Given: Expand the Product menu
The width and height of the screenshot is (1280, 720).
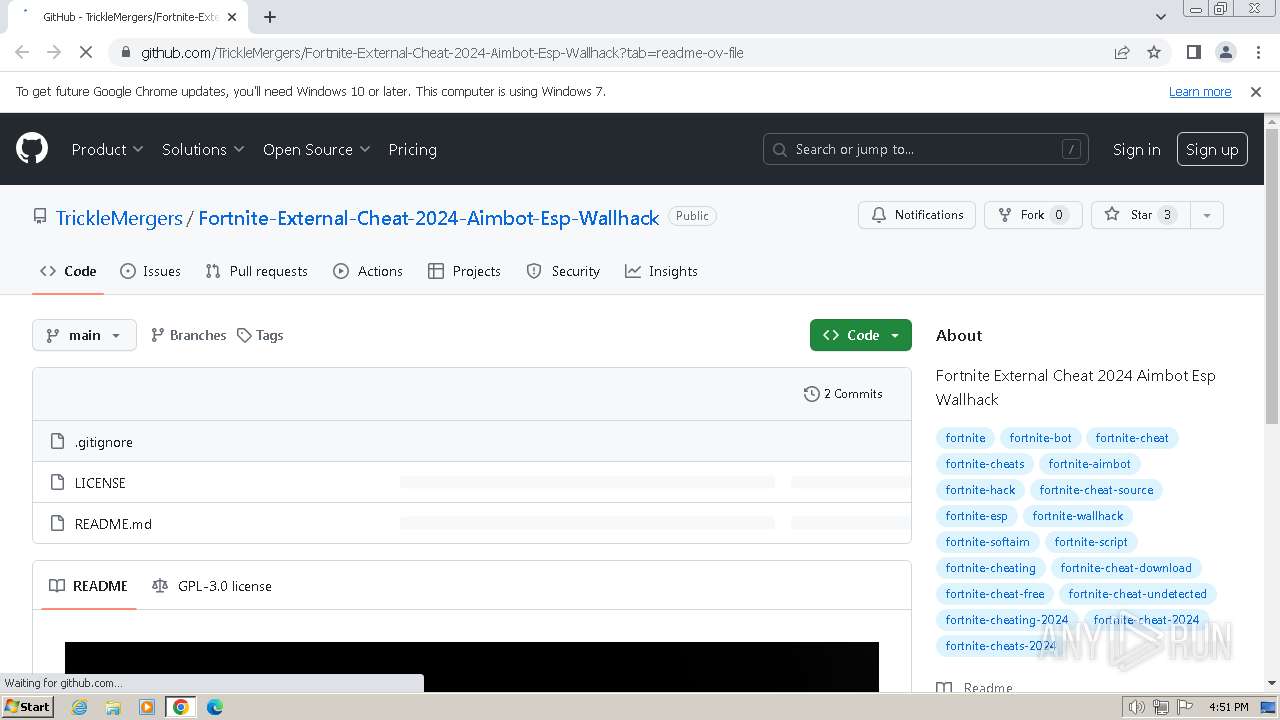Looking at the screenshot, I should tap(107, 149).
